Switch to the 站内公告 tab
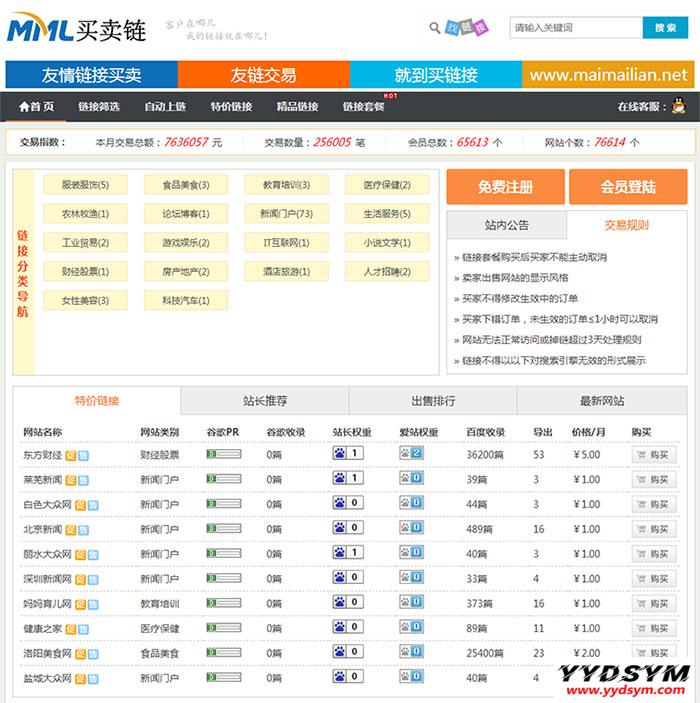This screenshot has width=700, height=703. coord(507,225)
